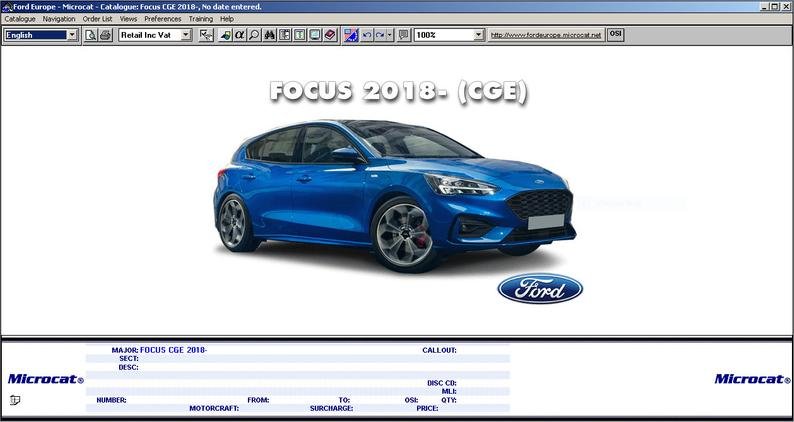Click the right Microcat logo
This screenshot has height=422, width=794.
click(752, 379)
